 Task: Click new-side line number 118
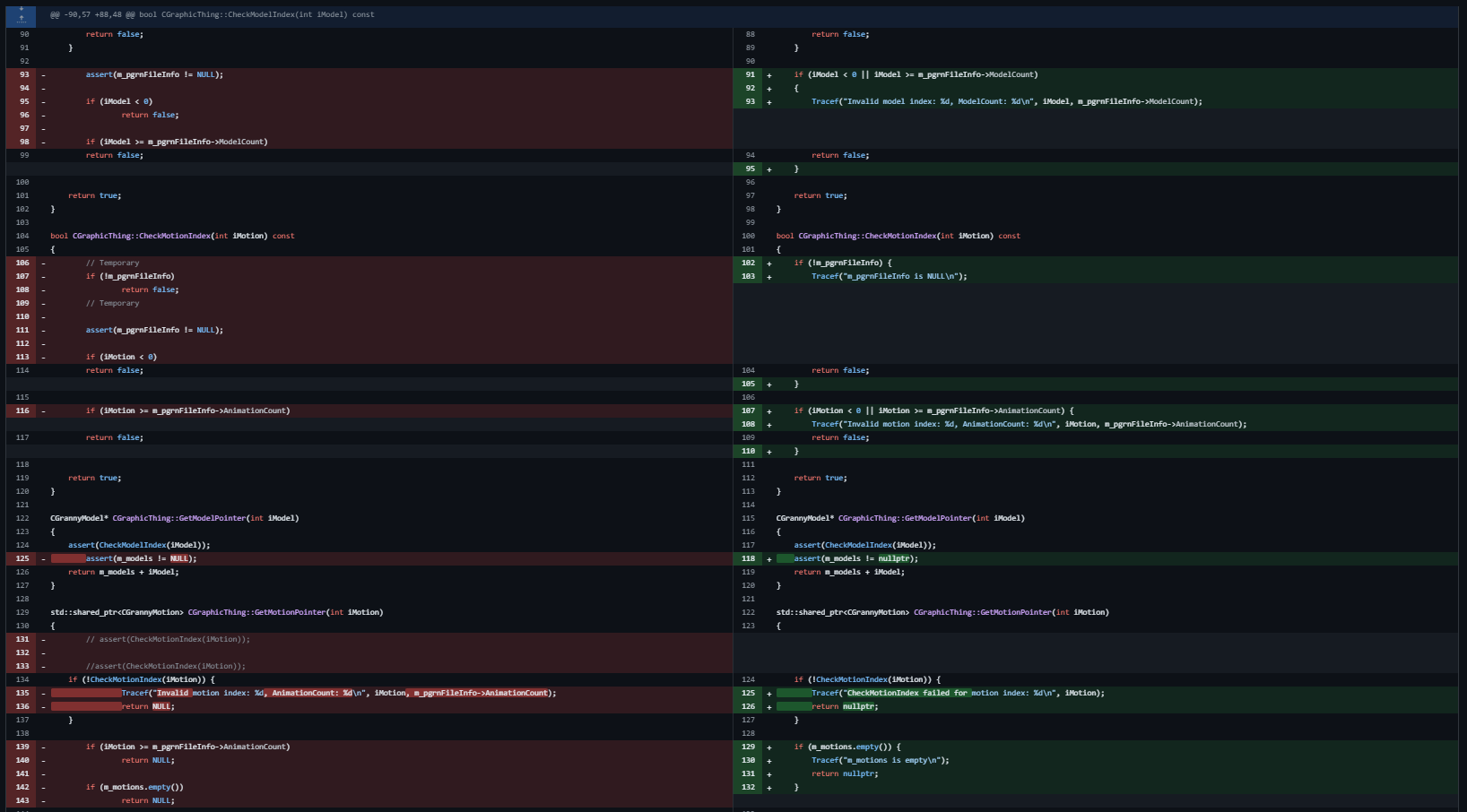point(749,558)
